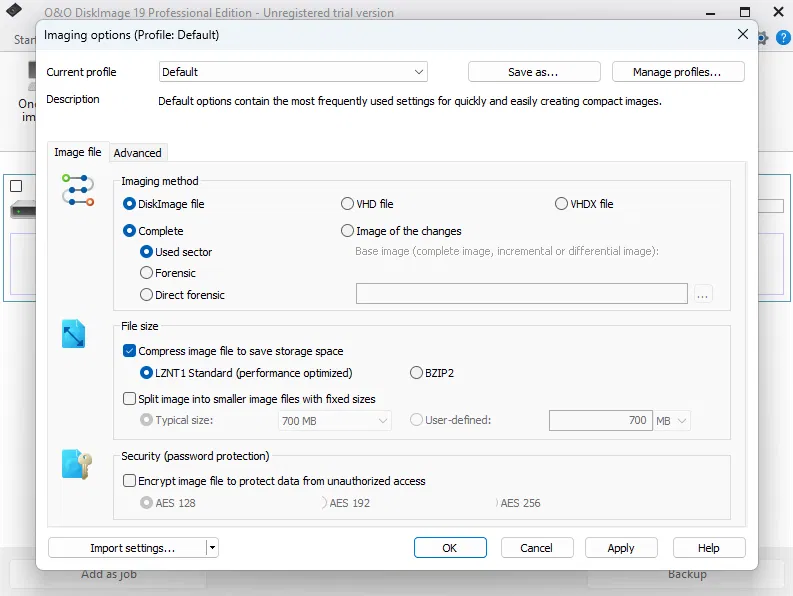Enable Encrypt image file checkbox
Screen dimensions: 793x596
130,481
